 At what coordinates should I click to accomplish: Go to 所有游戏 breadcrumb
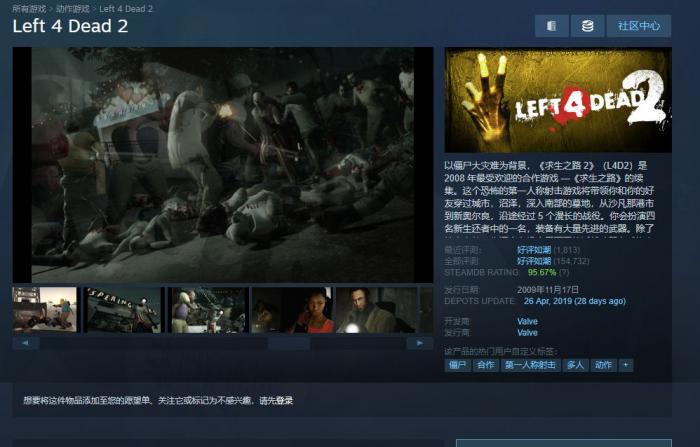click(x=29, y=8)
